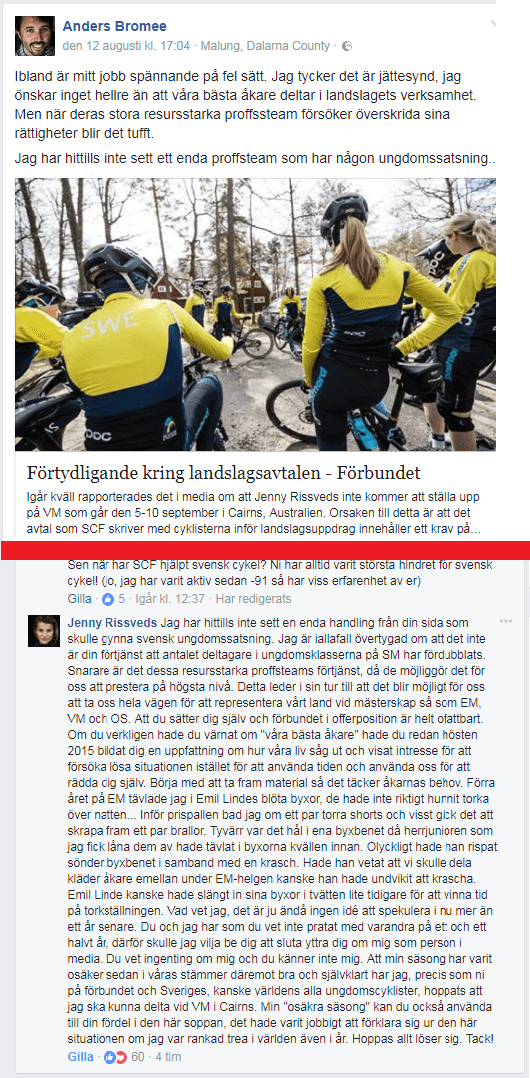The height and width of the screenshot is (1078, 530).
Task: Click the post timestamp den 12 augusti
Action: click(127, 46)
